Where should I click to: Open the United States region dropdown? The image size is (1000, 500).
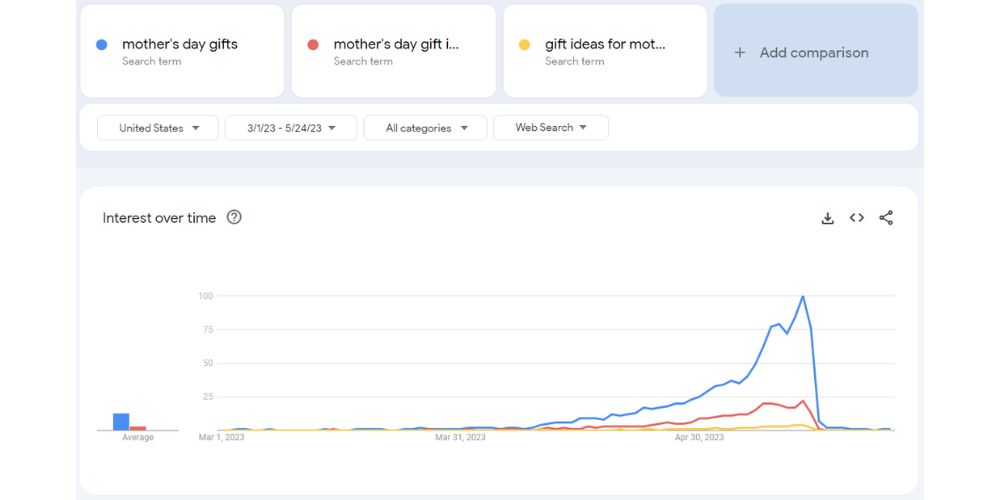(x=158, y=128)
